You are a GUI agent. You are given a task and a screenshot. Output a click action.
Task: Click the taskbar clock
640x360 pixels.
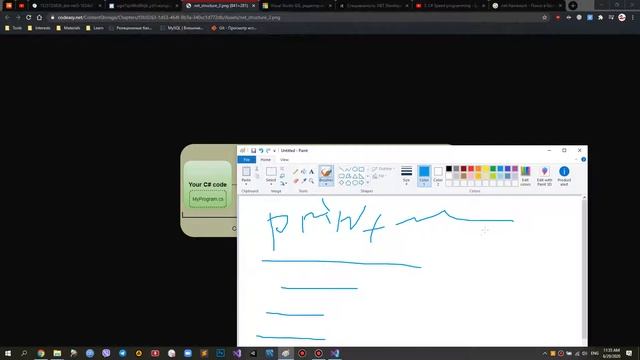611,353
